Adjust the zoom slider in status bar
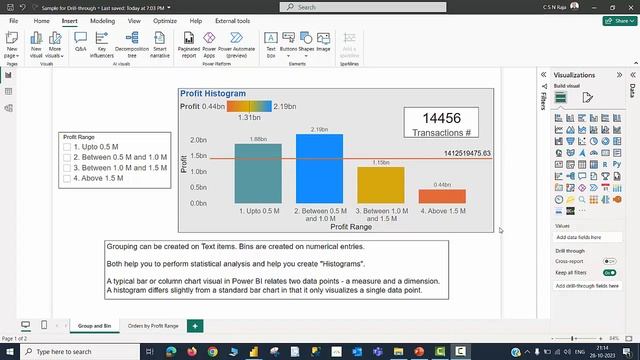The width and height of the screenshot is (640, 360). tap(572, 338)
